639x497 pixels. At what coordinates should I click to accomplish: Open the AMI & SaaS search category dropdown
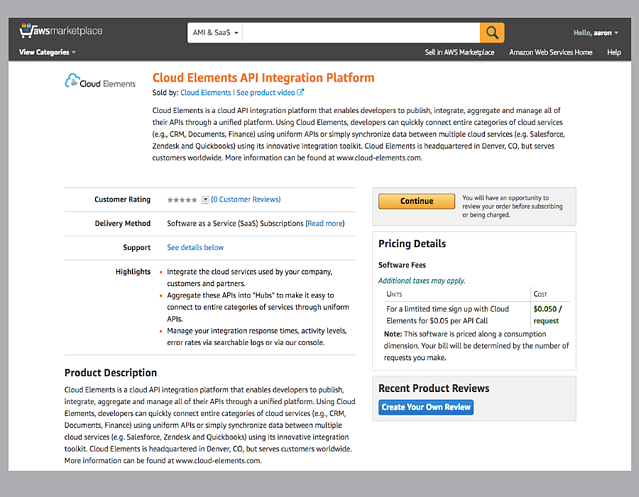(214, 32)
